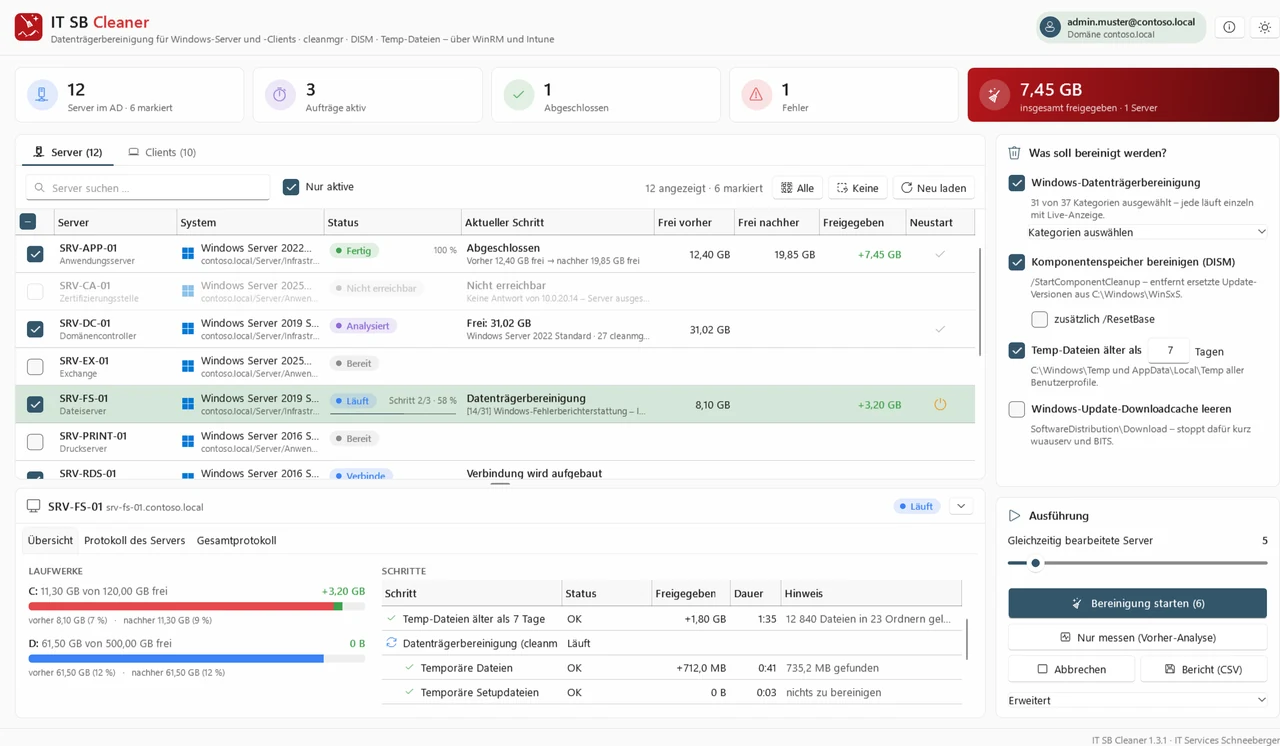Image resolution: width=1280 pixels, height=746 pixels.
Task: Enable 'Windows-Update-Downloadcache leeren' checkbox
Action: coord(1017,409)
